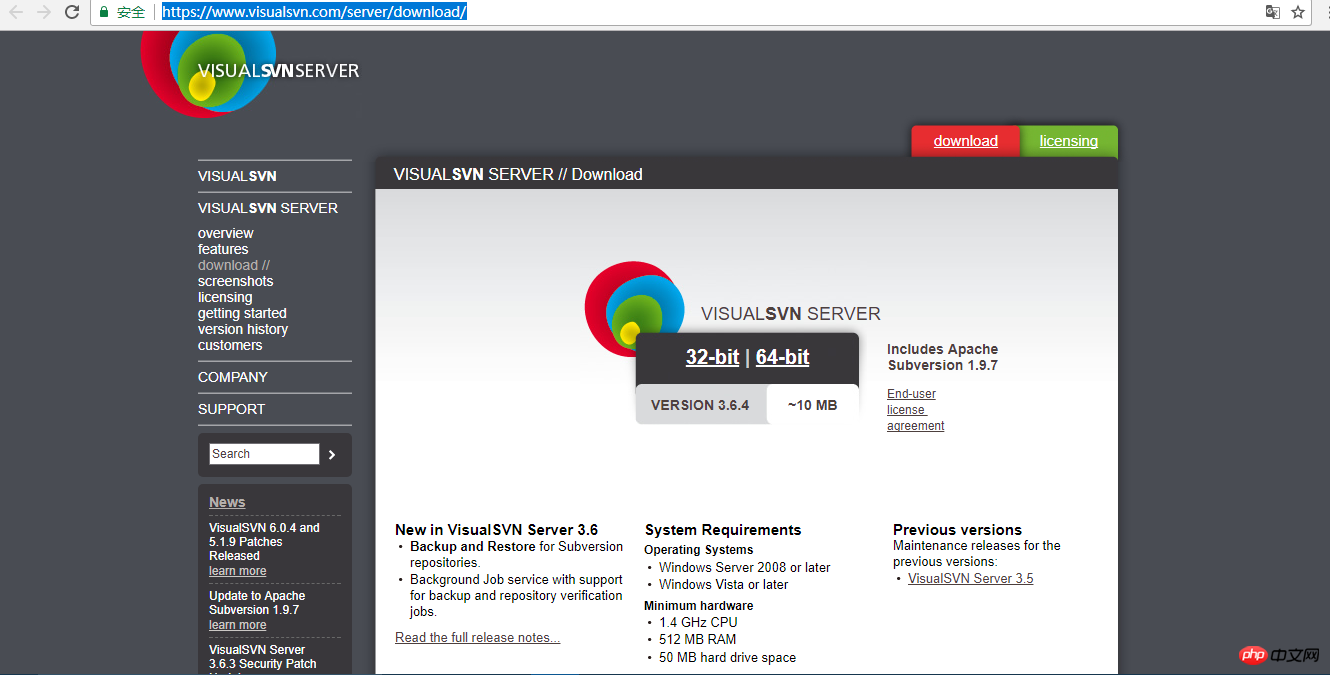Open SUPPORT sidebar section
Image resolution: width=1330 pixels, height=675 pixels.
click(231, 409)
